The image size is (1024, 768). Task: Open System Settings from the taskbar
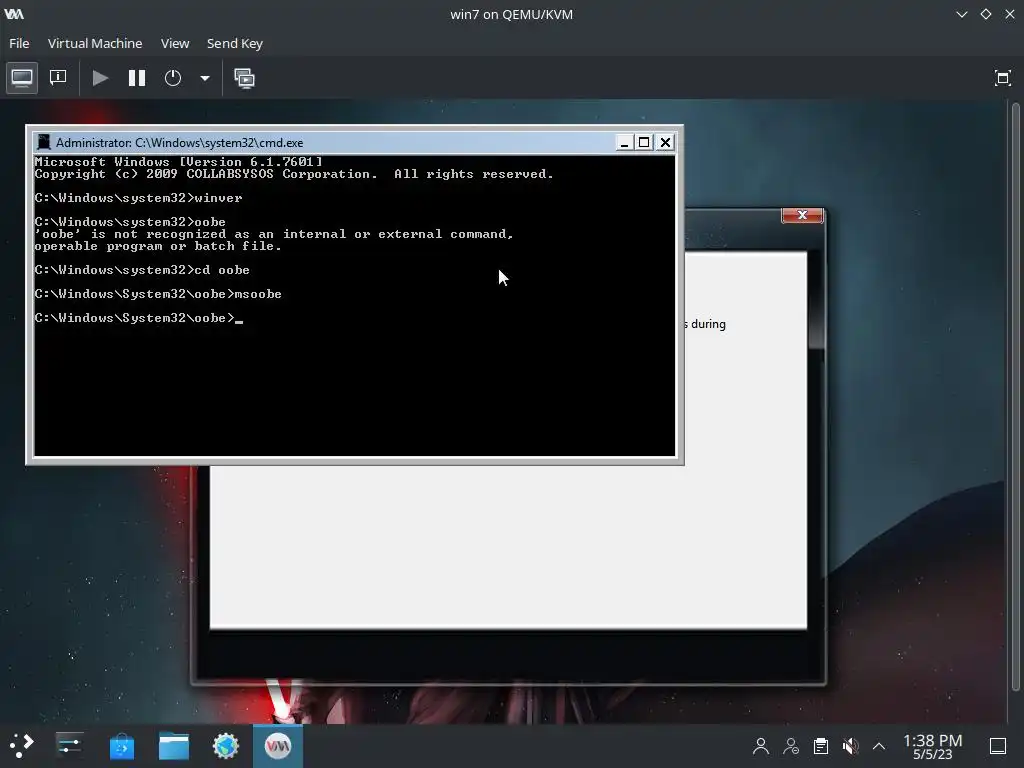coord(69,746)
